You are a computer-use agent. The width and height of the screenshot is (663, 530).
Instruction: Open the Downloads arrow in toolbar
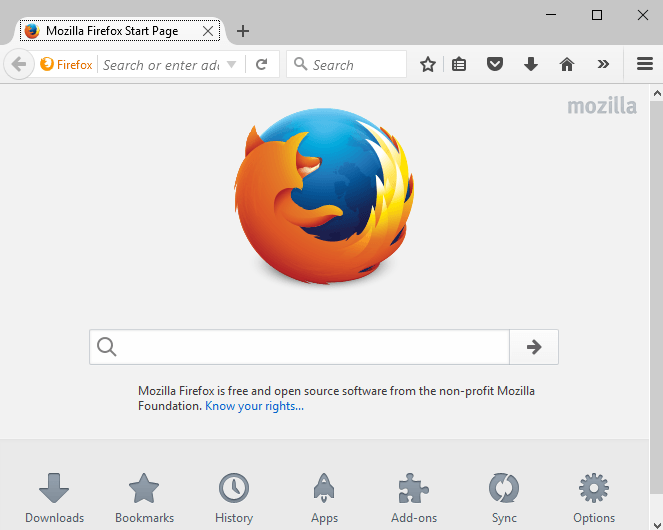click(x=531, y=64)
